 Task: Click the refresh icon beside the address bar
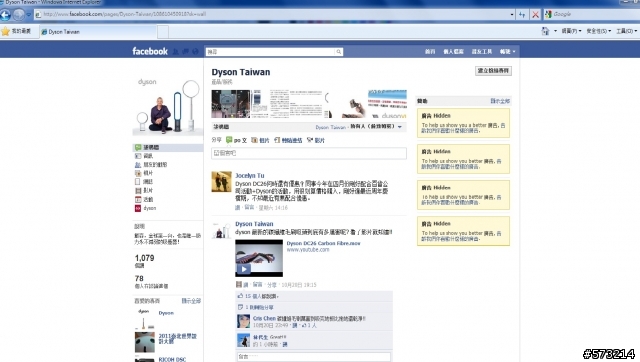(522, 15)
